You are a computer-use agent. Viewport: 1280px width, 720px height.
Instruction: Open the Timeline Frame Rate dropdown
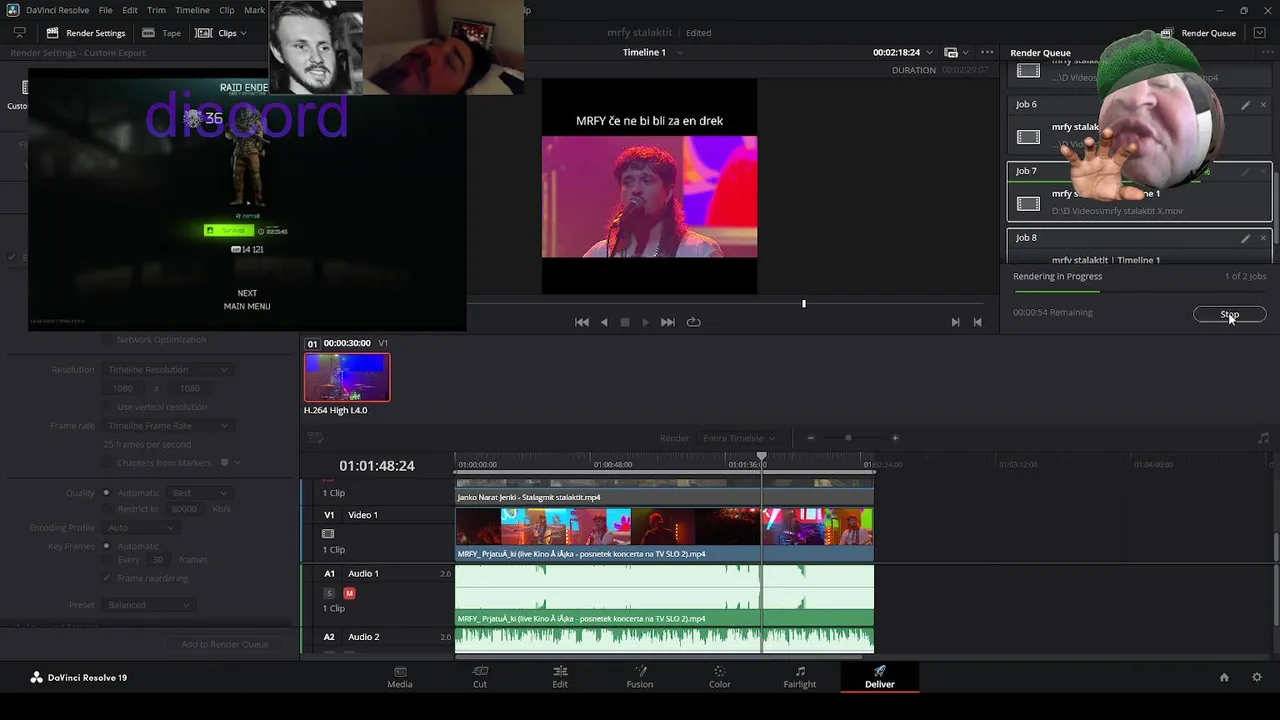pyautogui.click(x=167, y=426)
